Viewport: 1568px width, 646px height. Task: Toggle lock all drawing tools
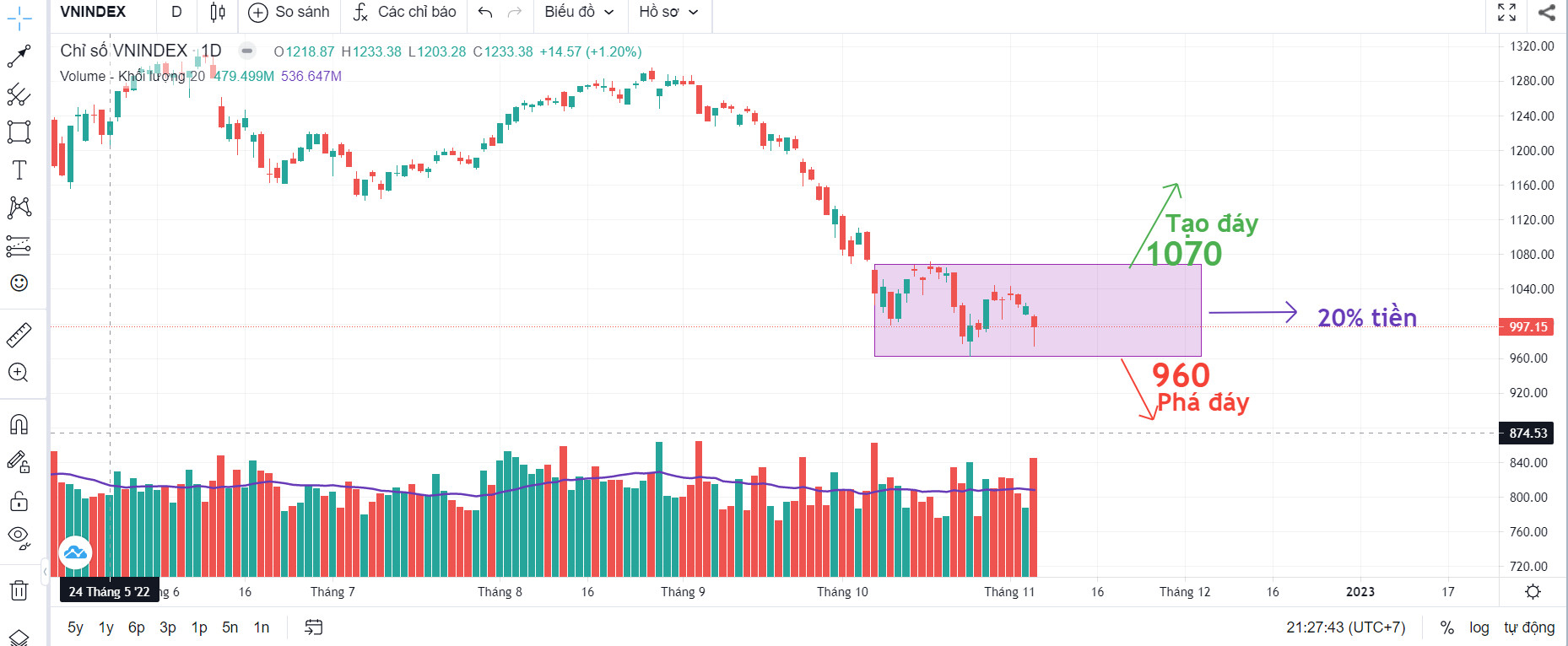(x=19, y=502)
